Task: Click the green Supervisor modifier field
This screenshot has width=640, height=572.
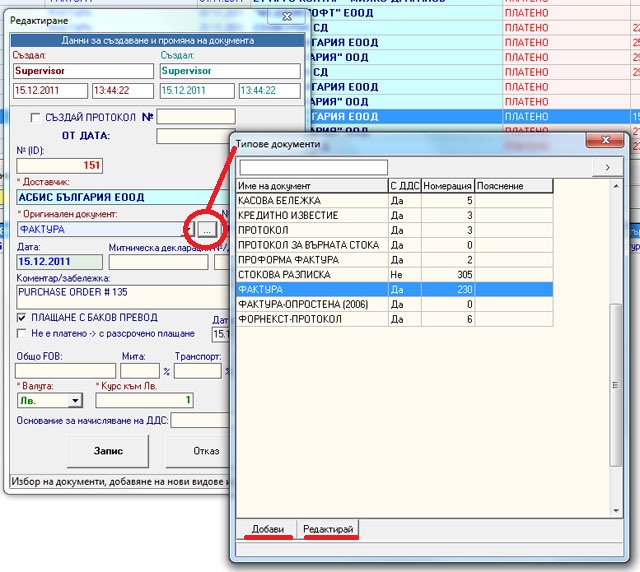Action: pyautogui.click(x=230, y=71)
